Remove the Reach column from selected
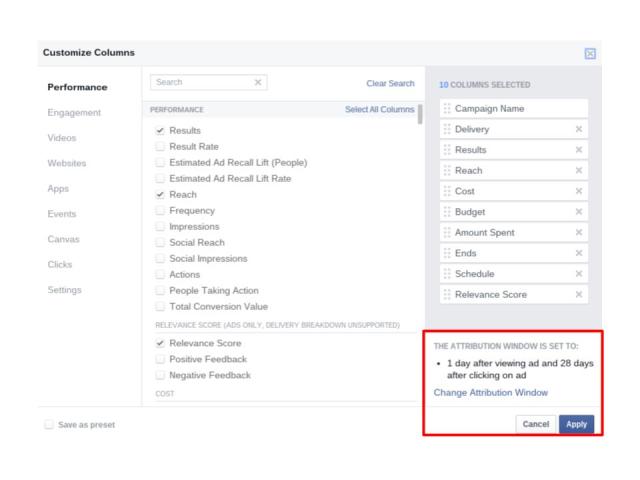 (578, 171)
